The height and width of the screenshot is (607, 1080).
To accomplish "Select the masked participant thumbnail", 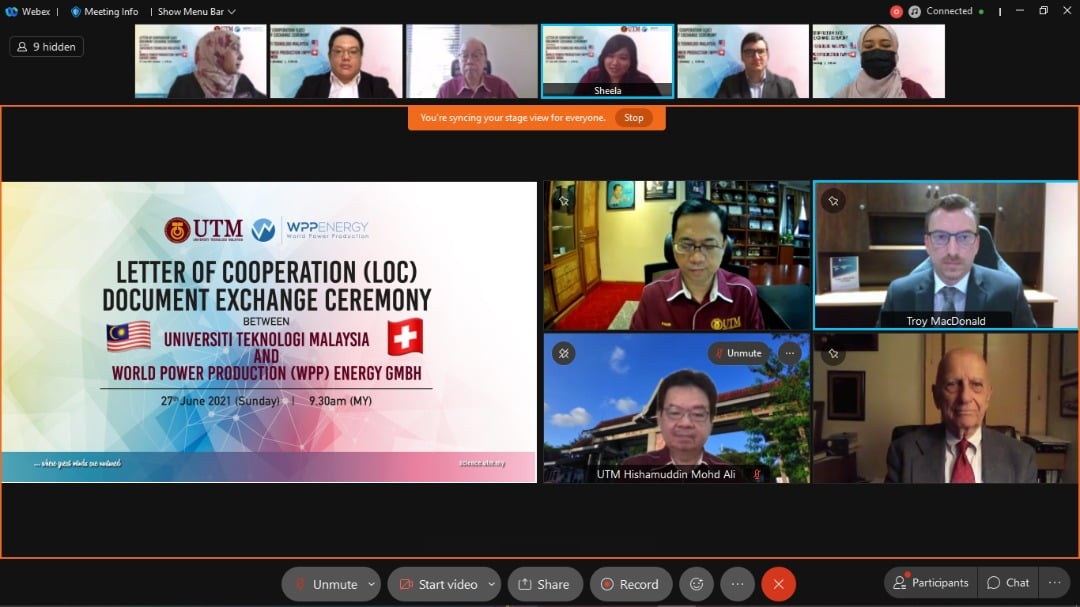I will pyautogui.click(x=878, y=61).
